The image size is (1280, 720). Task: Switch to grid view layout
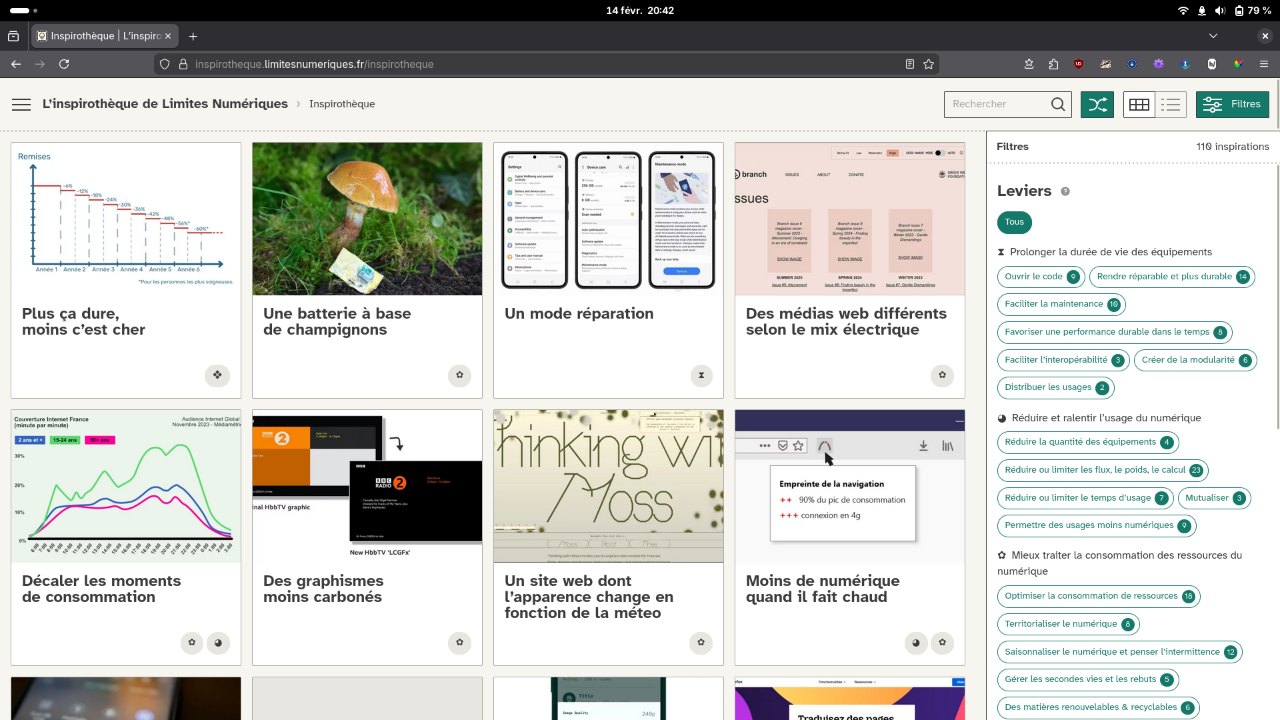tap(1139, 104)
